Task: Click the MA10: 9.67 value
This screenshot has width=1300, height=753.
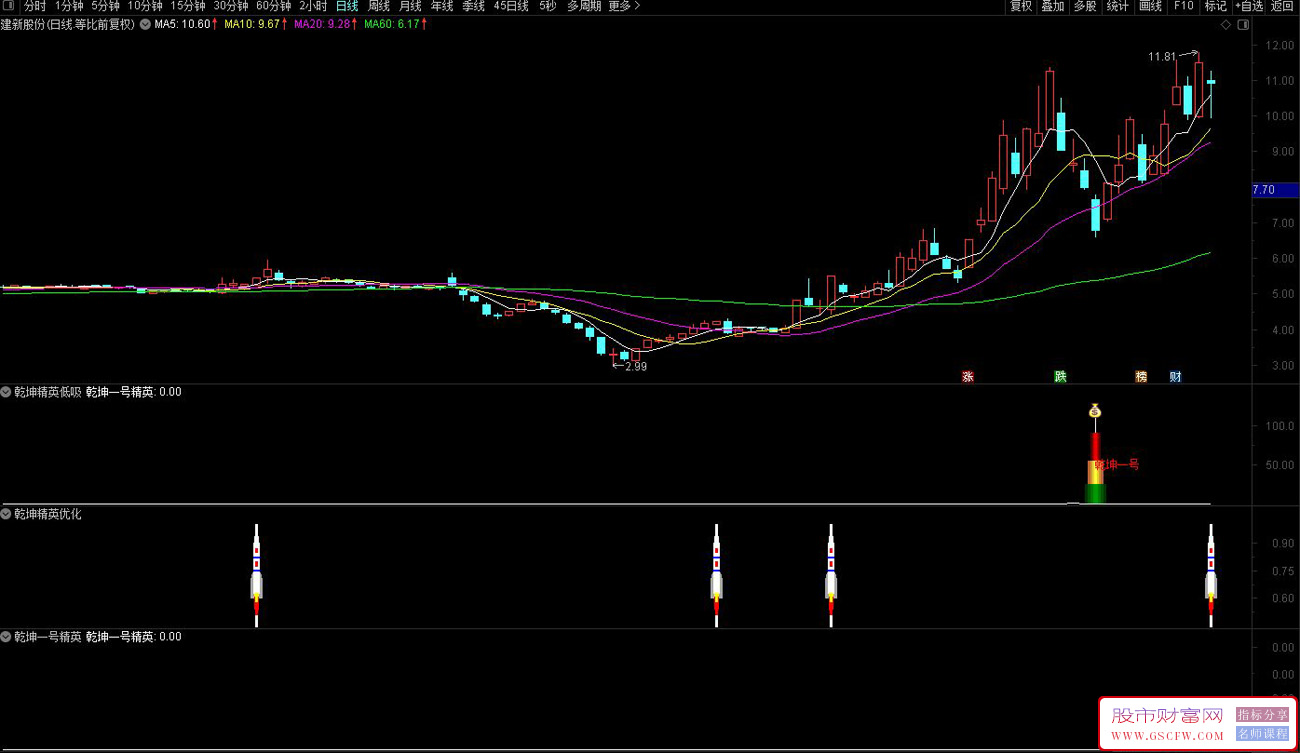Action: [253, 25]
